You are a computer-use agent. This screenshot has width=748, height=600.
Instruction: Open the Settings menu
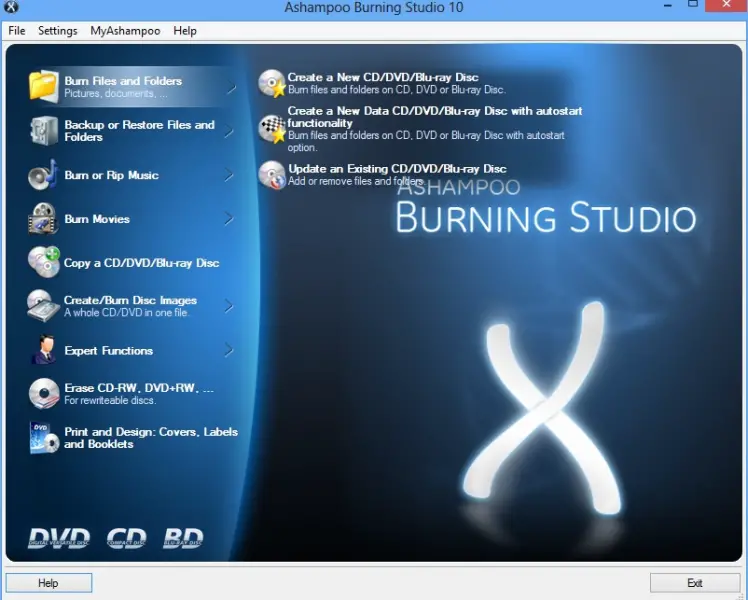pyautogui.click(x=57, y=31)
